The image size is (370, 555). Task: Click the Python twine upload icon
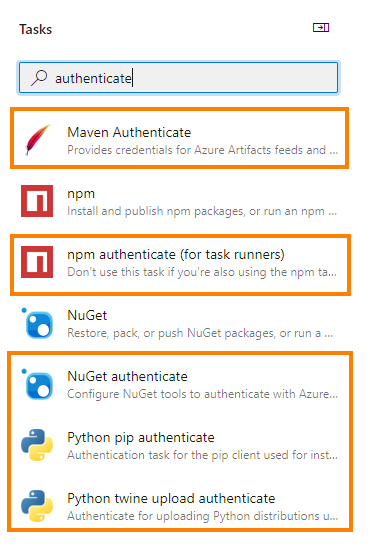click(x=37, y=506)
